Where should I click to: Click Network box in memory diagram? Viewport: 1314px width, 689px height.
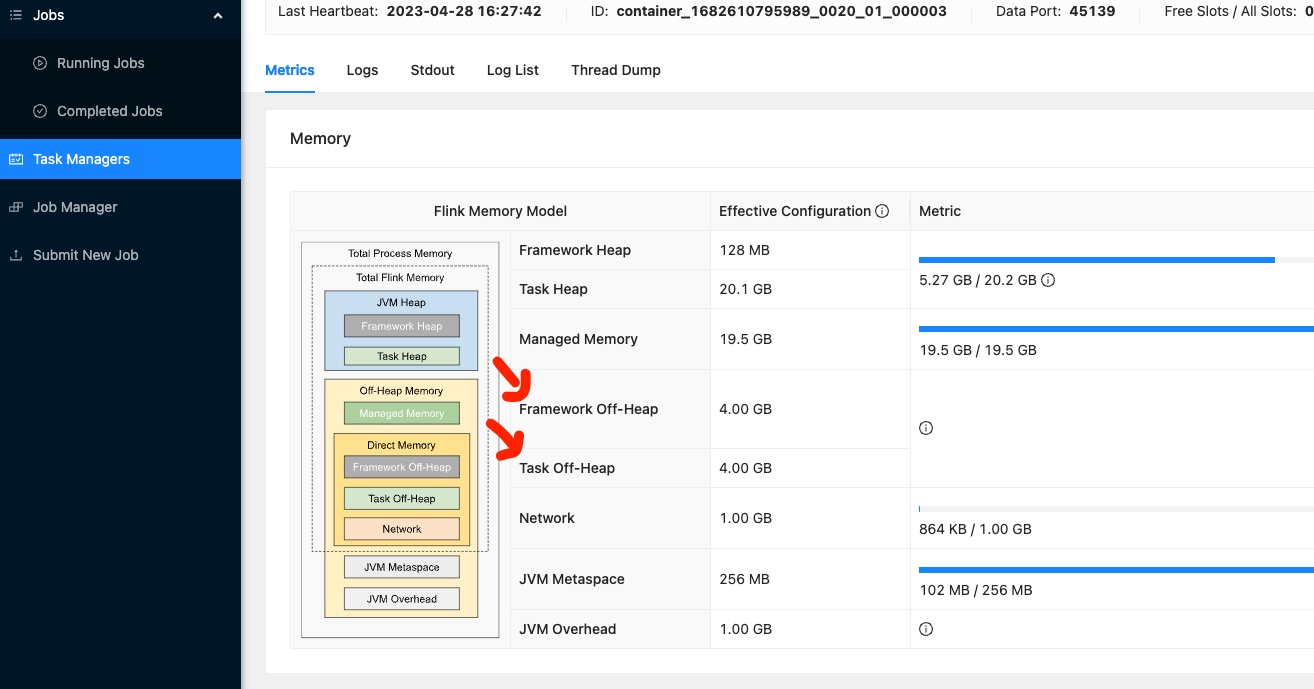402,529
